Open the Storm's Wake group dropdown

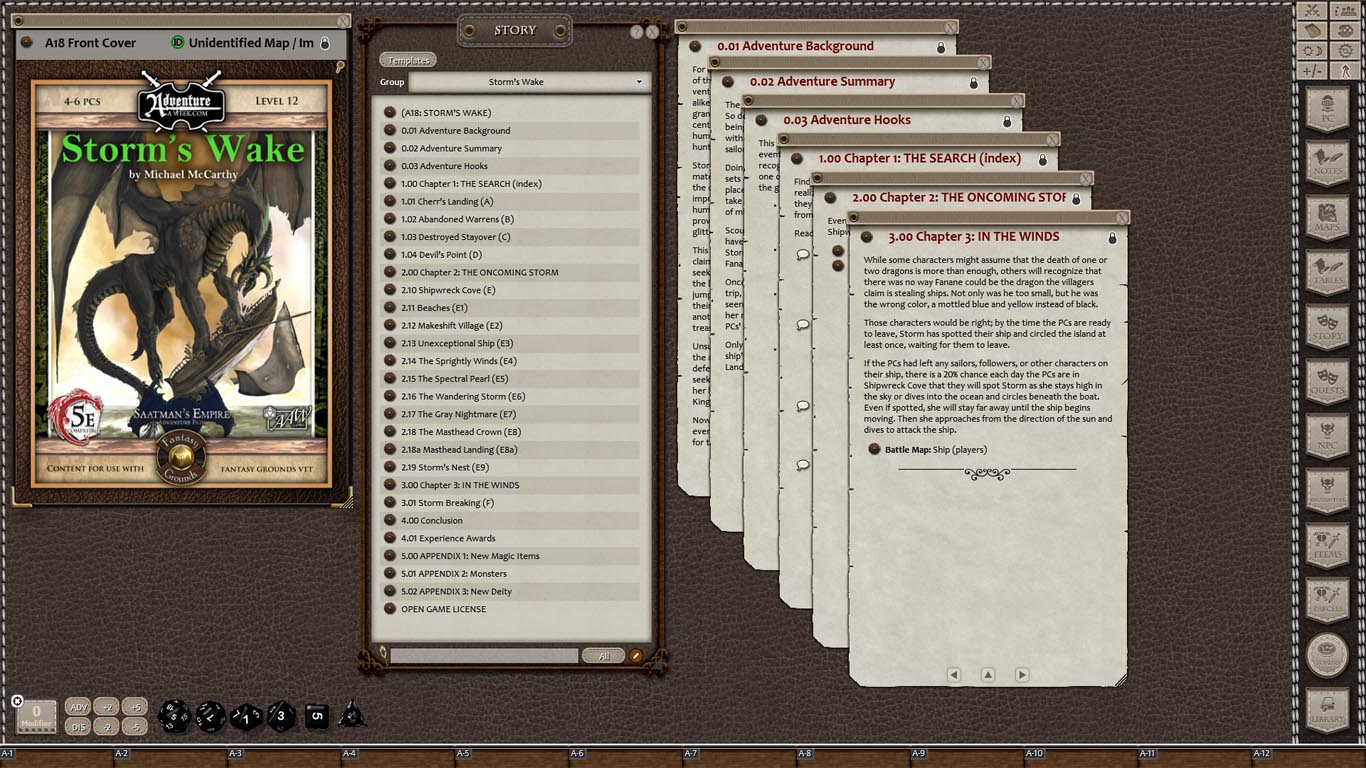pos(638,82)
